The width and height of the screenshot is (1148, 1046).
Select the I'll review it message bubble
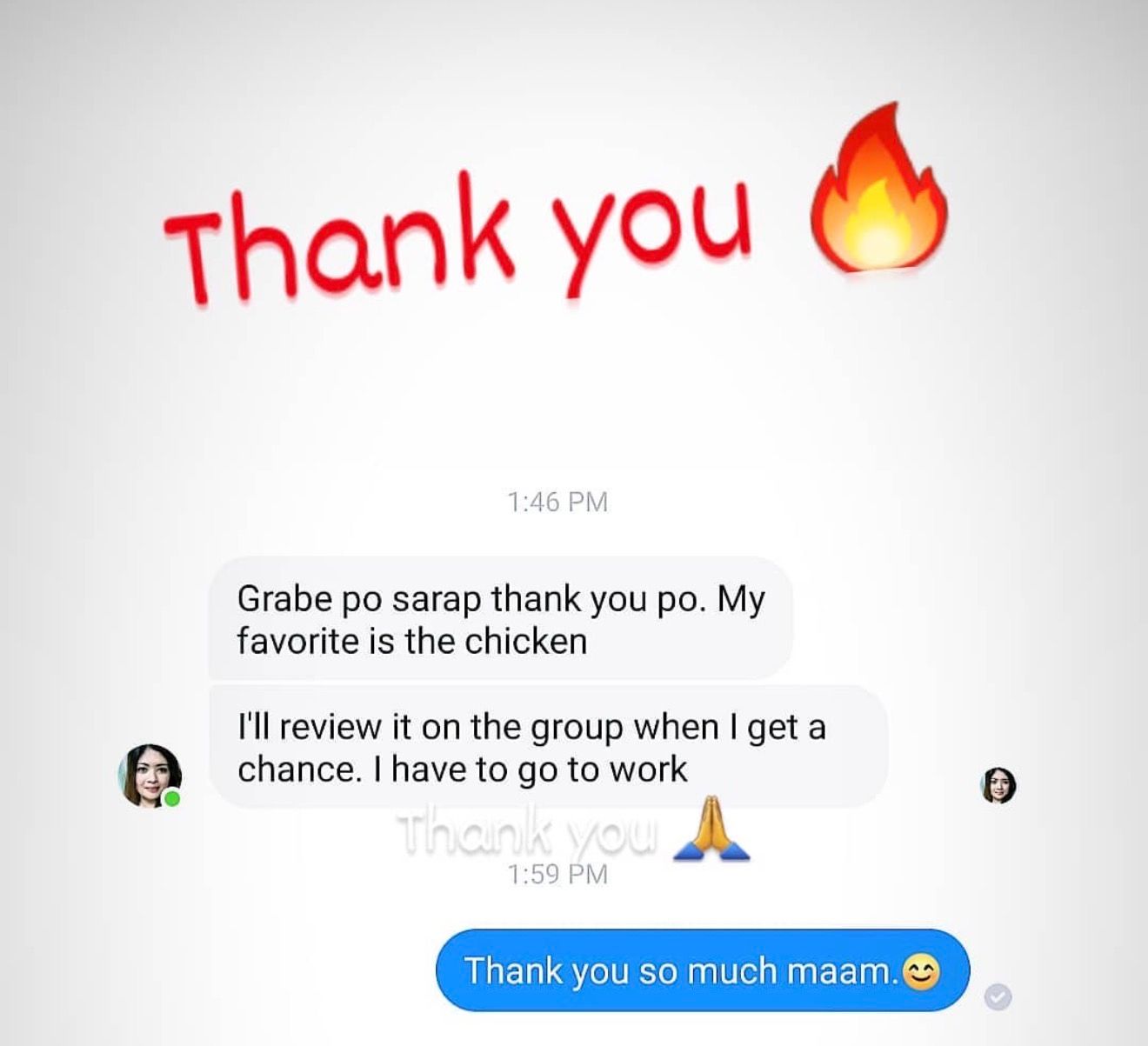pyautogui.click(x=549, y=747)
